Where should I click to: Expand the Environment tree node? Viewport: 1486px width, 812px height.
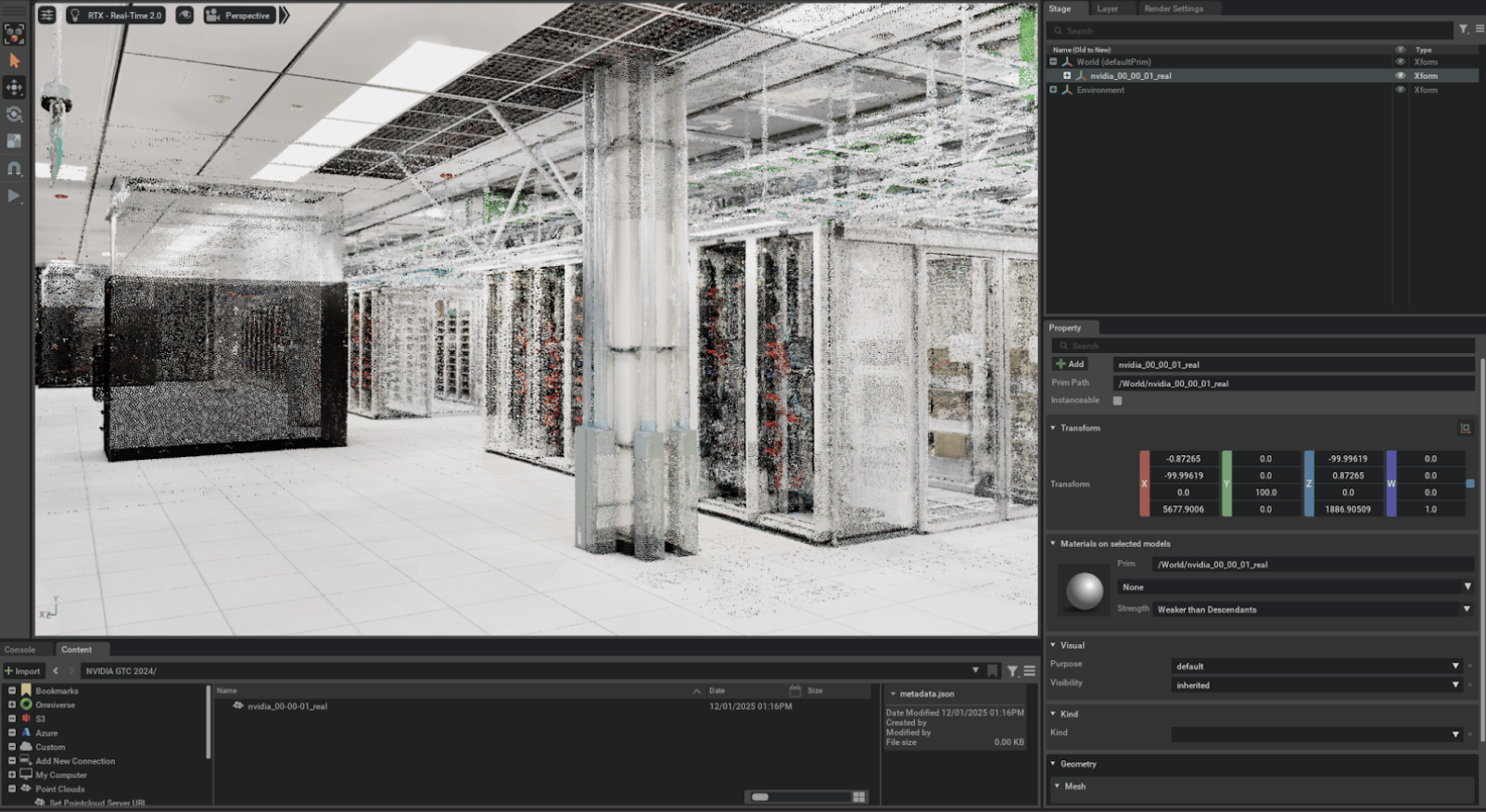[x=1053, y=90]
